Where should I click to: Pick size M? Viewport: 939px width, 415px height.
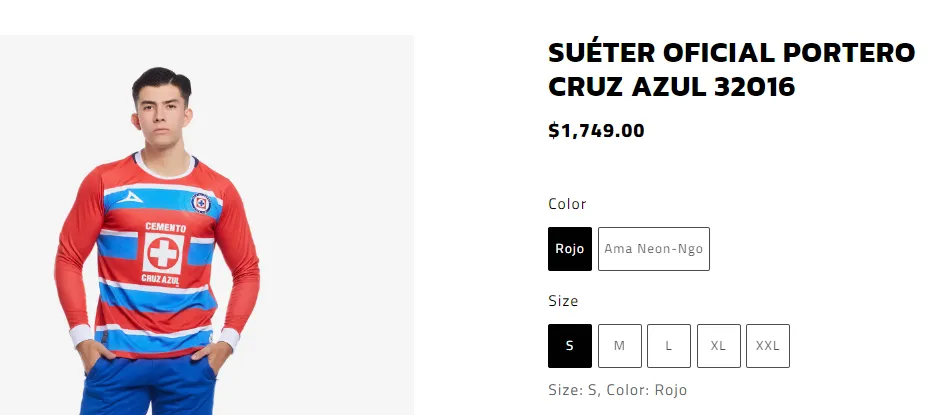(x=620, y=346)
